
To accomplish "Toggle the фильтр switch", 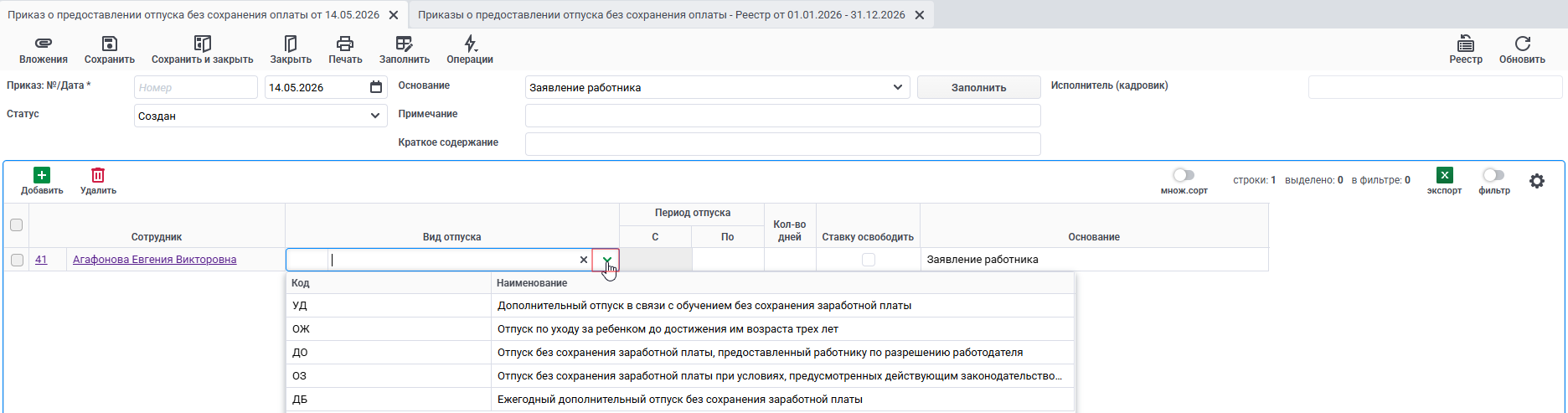I will (x=1493, y=175).
